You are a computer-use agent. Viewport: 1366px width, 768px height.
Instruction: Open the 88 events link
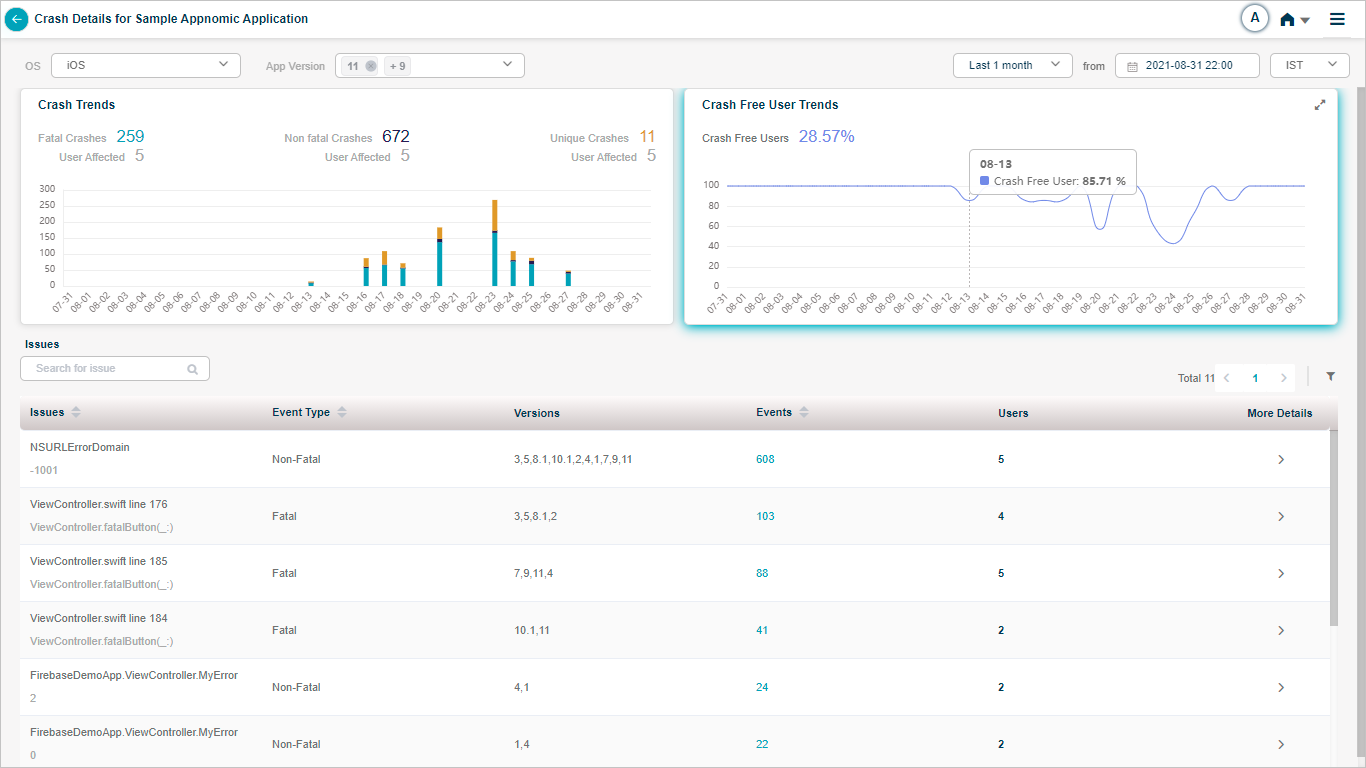click(762, 574)
